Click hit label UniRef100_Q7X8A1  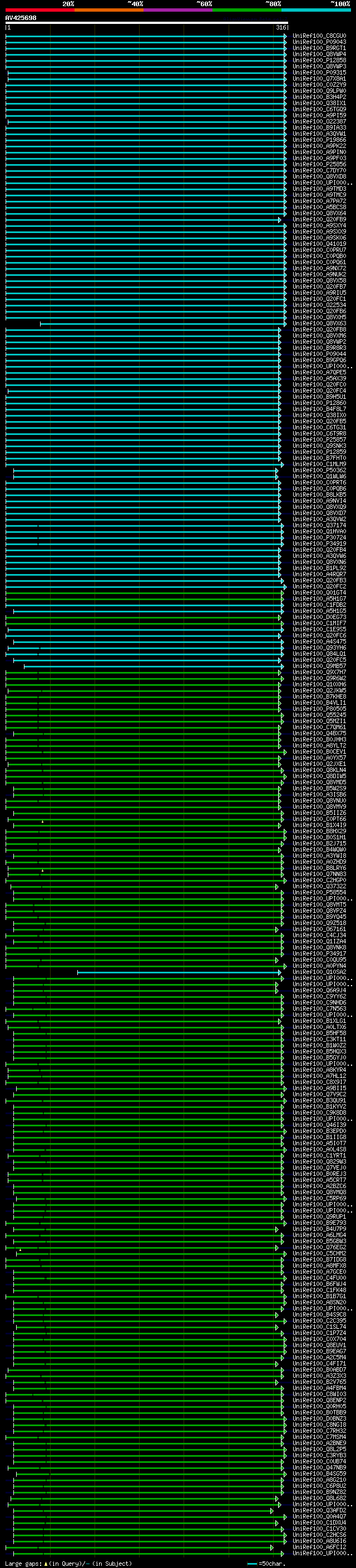(x=319, y=78)
